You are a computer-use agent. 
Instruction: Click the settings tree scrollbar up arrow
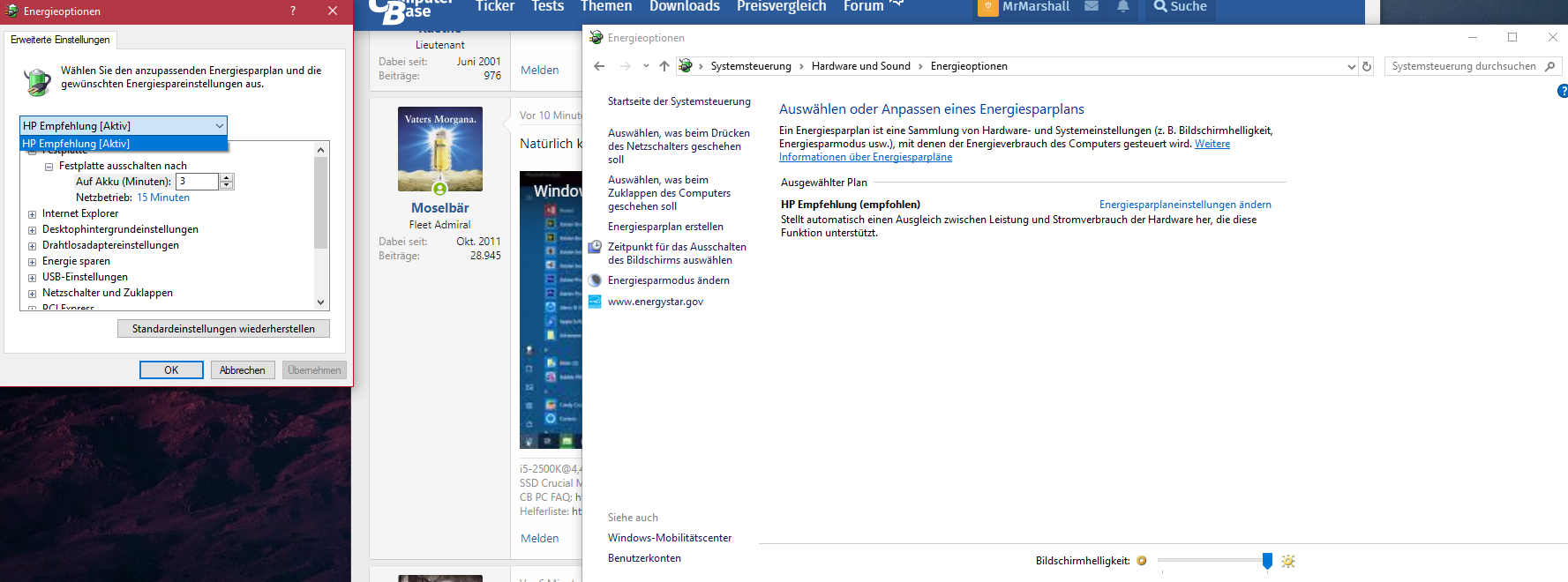321,150
